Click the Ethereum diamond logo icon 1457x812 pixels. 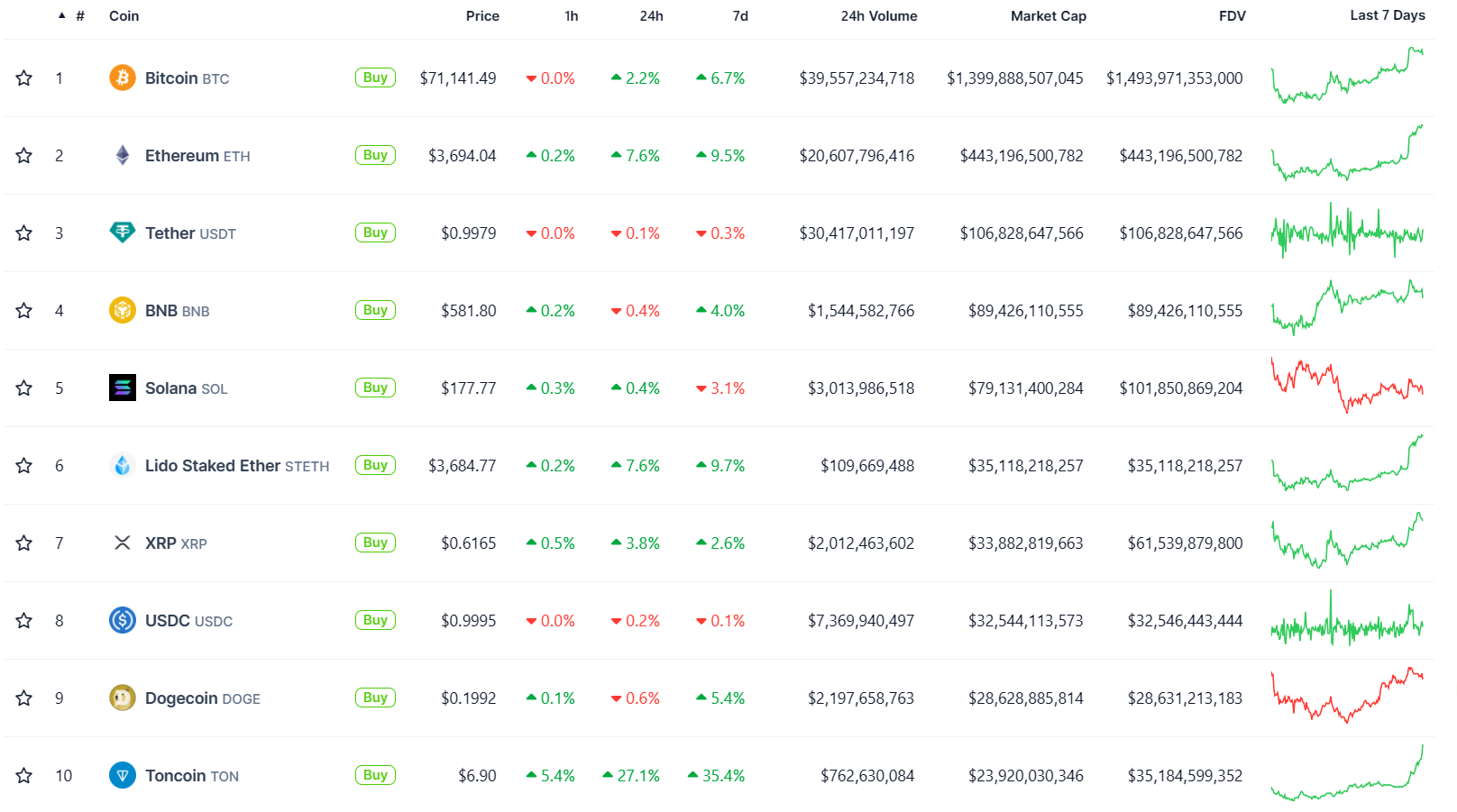(x=123, y=156)
